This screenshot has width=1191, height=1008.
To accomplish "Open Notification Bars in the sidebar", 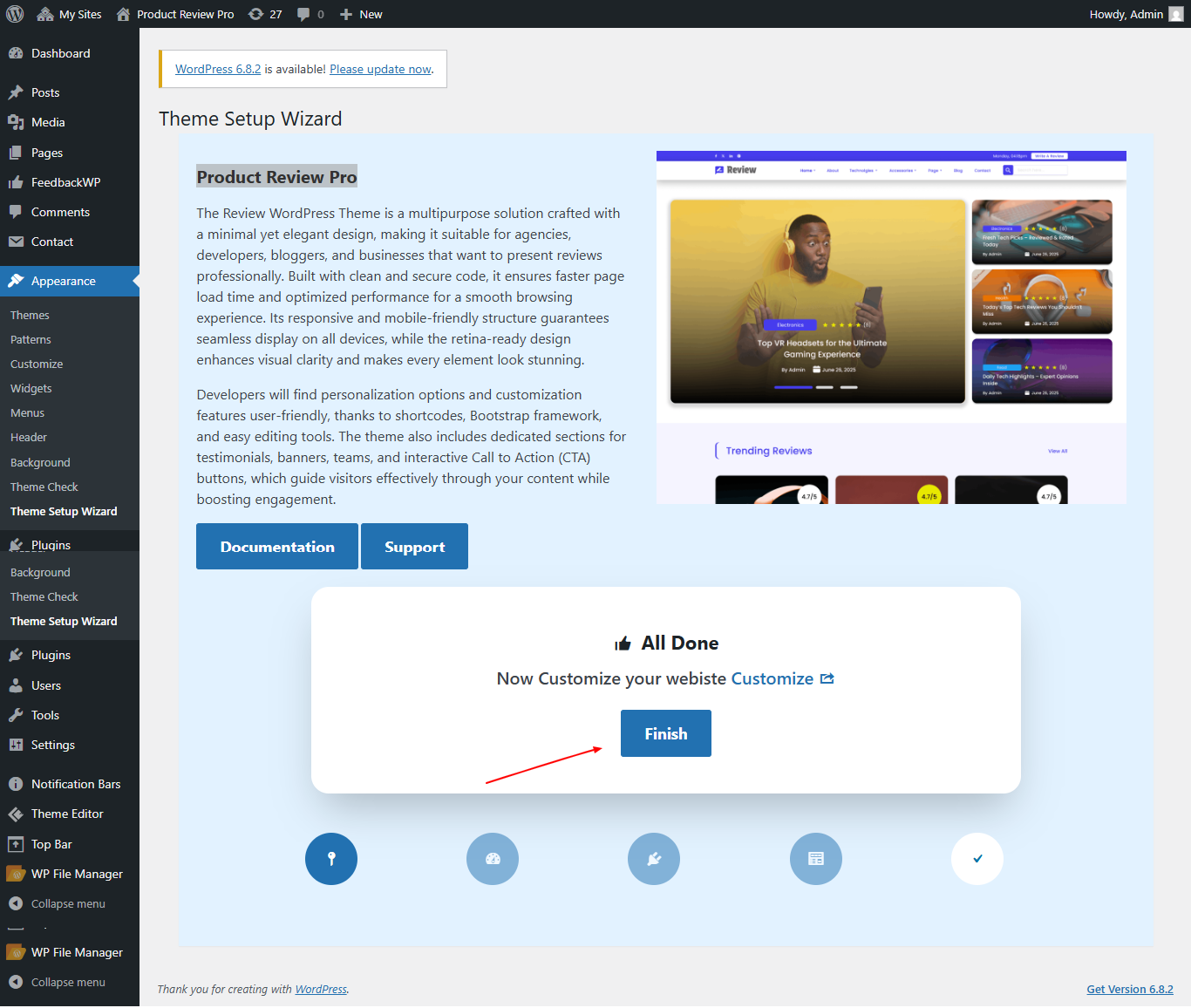I will click(70, 784).
